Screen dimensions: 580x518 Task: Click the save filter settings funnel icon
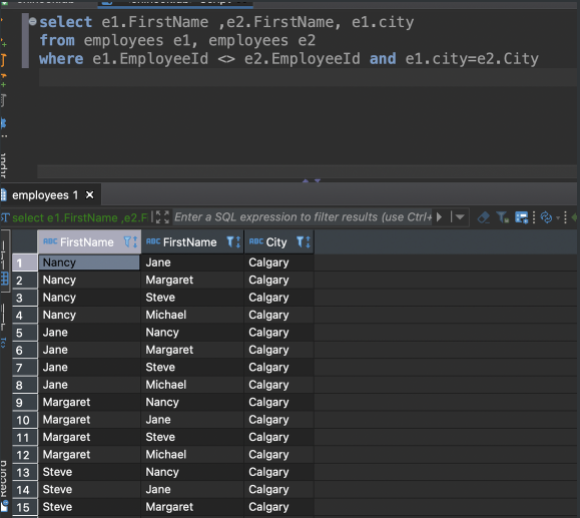(x=502, y=218)
